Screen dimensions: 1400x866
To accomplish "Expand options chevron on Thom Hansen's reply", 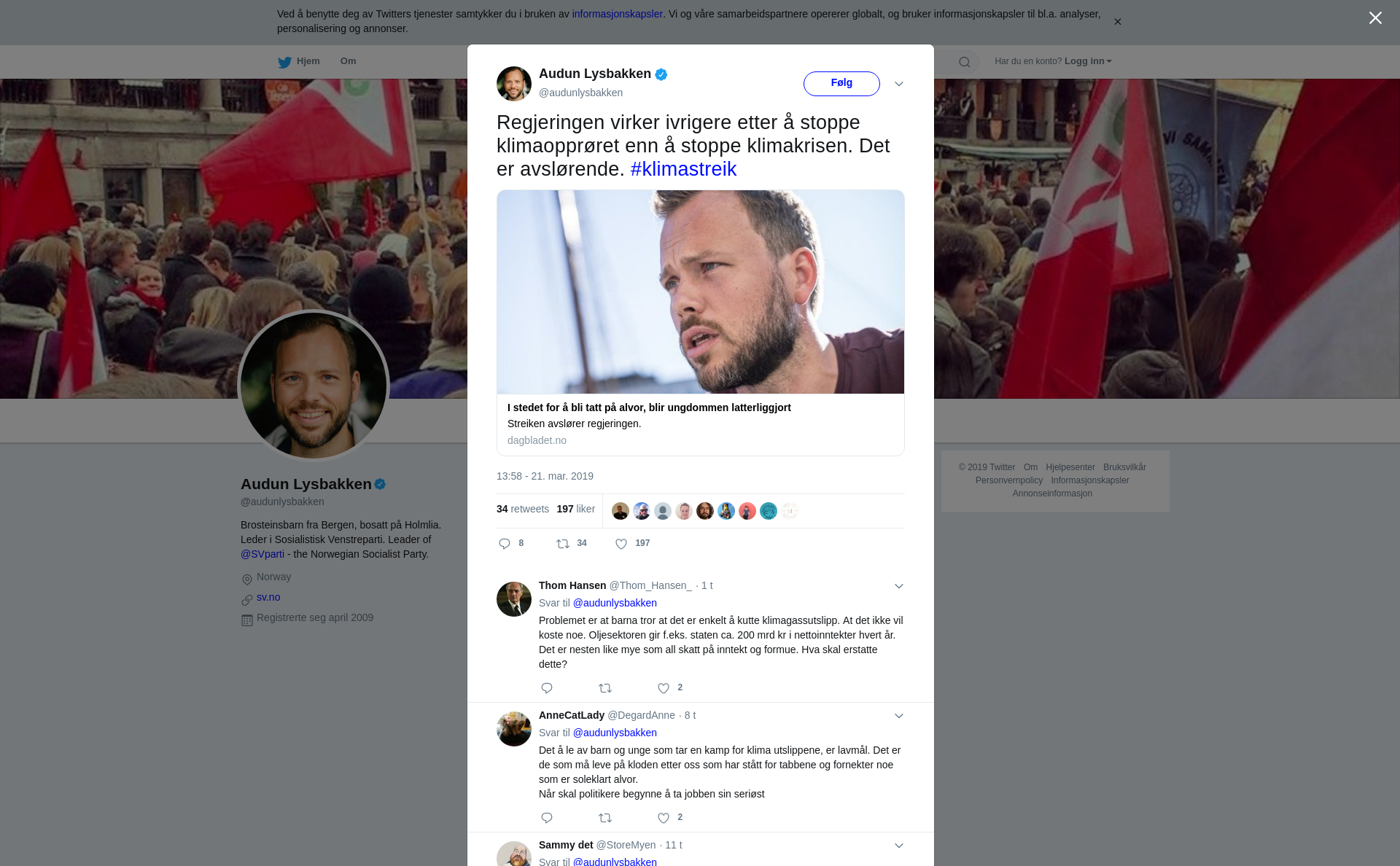I will point(899,586).
